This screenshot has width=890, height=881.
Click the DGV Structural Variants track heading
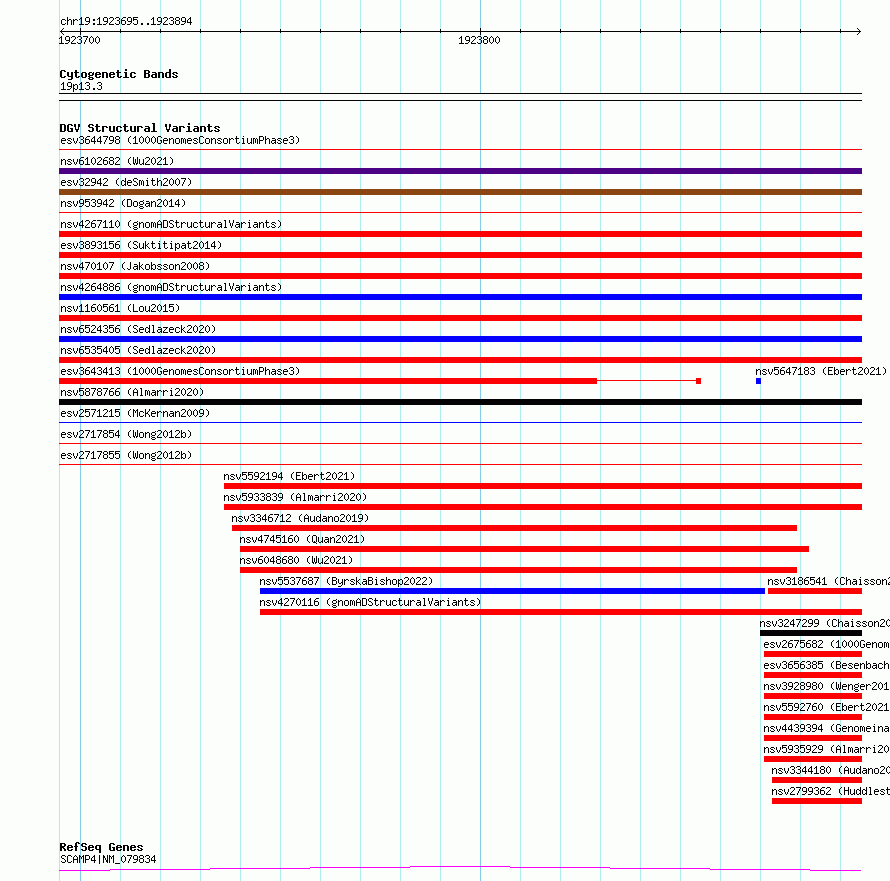click(140, 128)
